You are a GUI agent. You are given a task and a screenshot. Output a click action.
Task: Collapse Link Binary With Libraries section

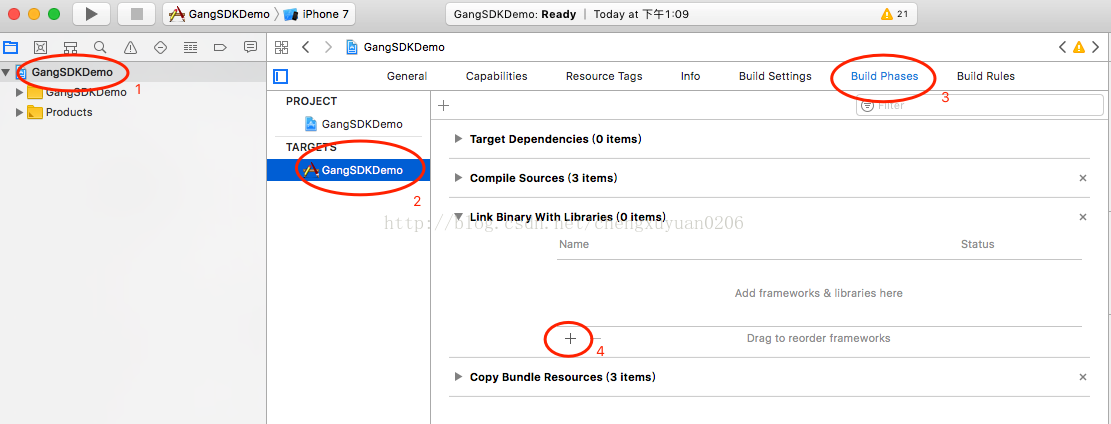pos(459,217)
